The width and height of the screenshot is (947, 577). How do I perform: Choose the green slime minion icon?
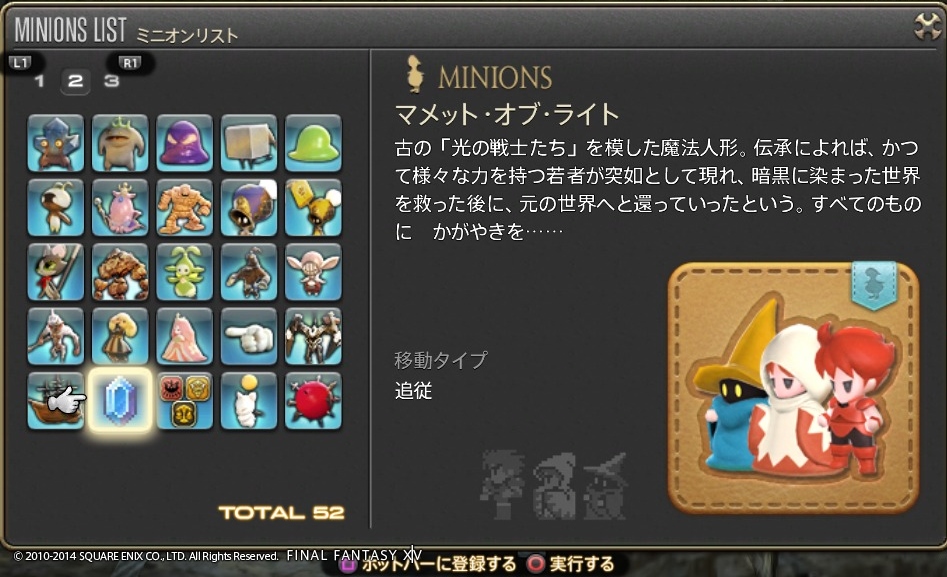tap(313, 143)
